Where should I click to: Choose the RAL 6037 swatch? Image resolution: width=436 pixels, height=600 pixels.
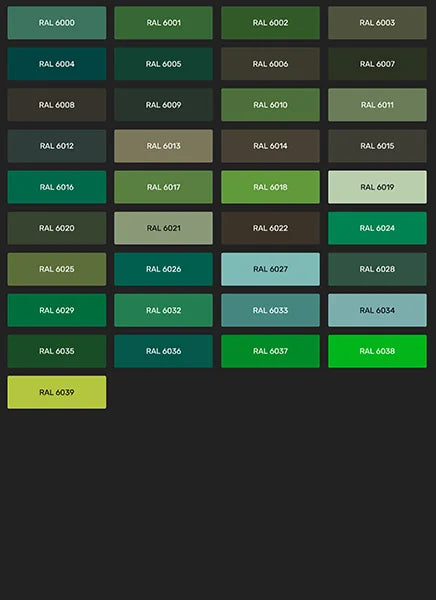(270, 351)
